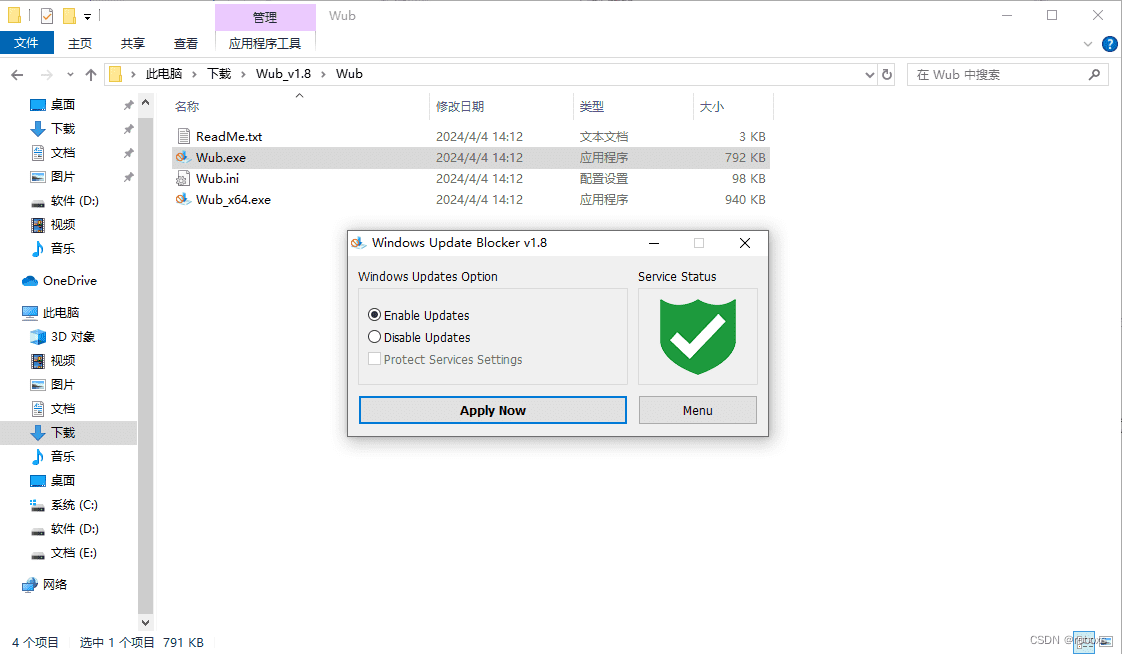This screenshot has height=654, width=1122.
Task: Click the green shield Service Status icon
Action: [x=698, y=336]
